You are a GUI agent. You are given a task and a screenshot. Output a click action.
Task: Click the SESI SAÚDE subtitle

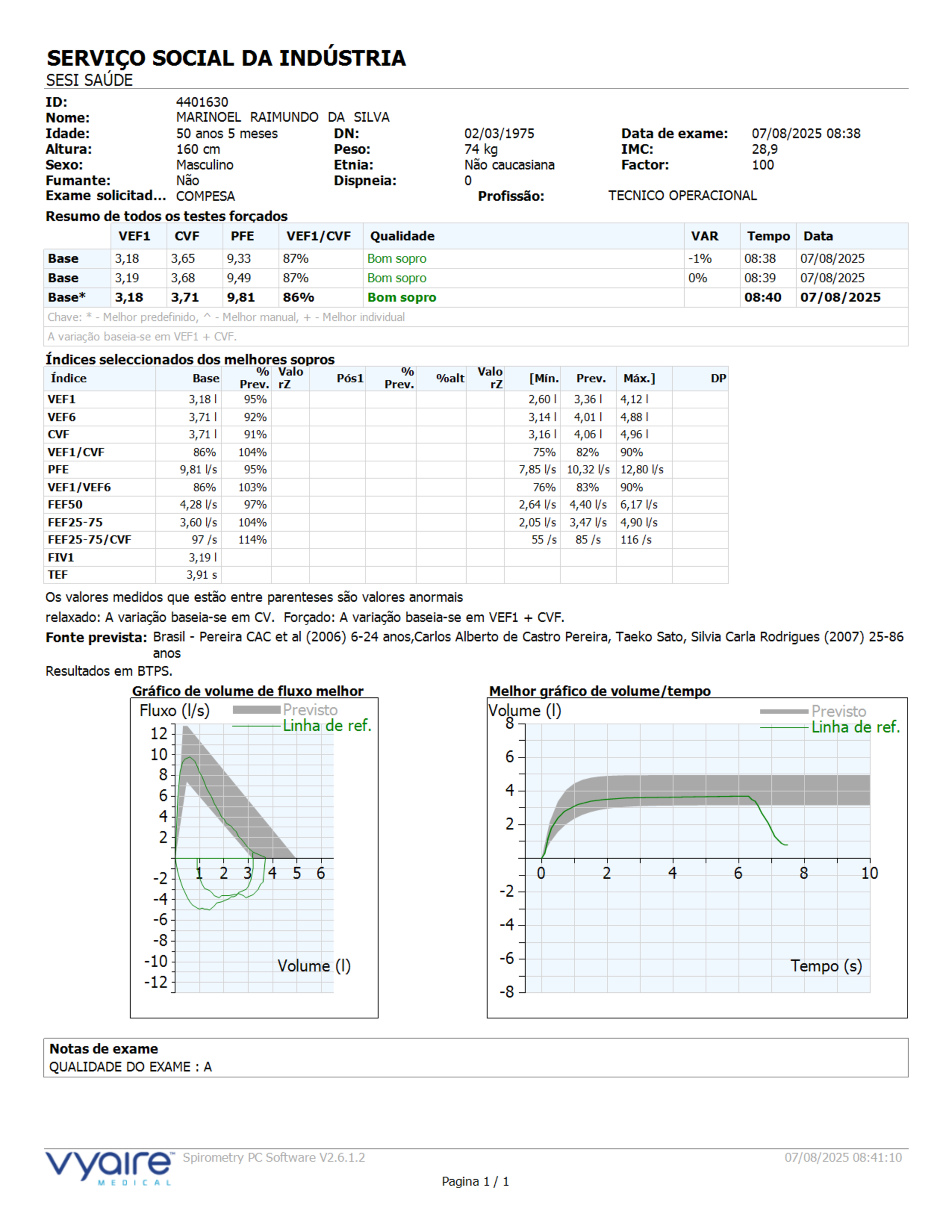click(x=89, y=80)
